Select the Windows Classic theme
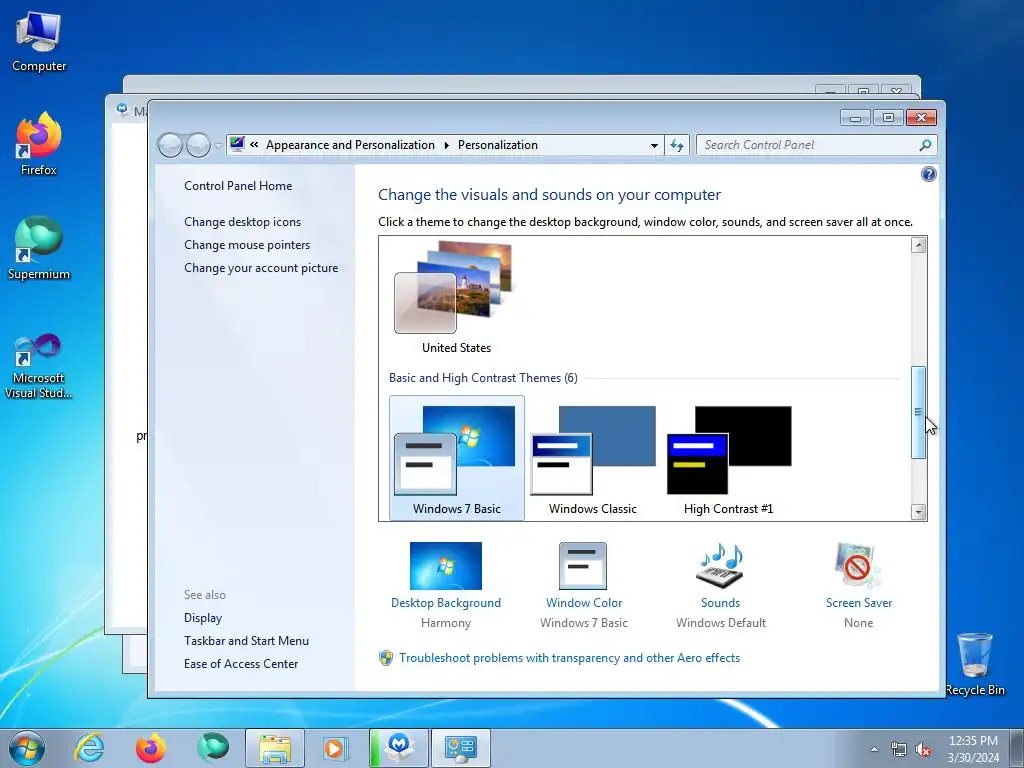Viewport: 1024px width, 768px height. click(592, 458)
